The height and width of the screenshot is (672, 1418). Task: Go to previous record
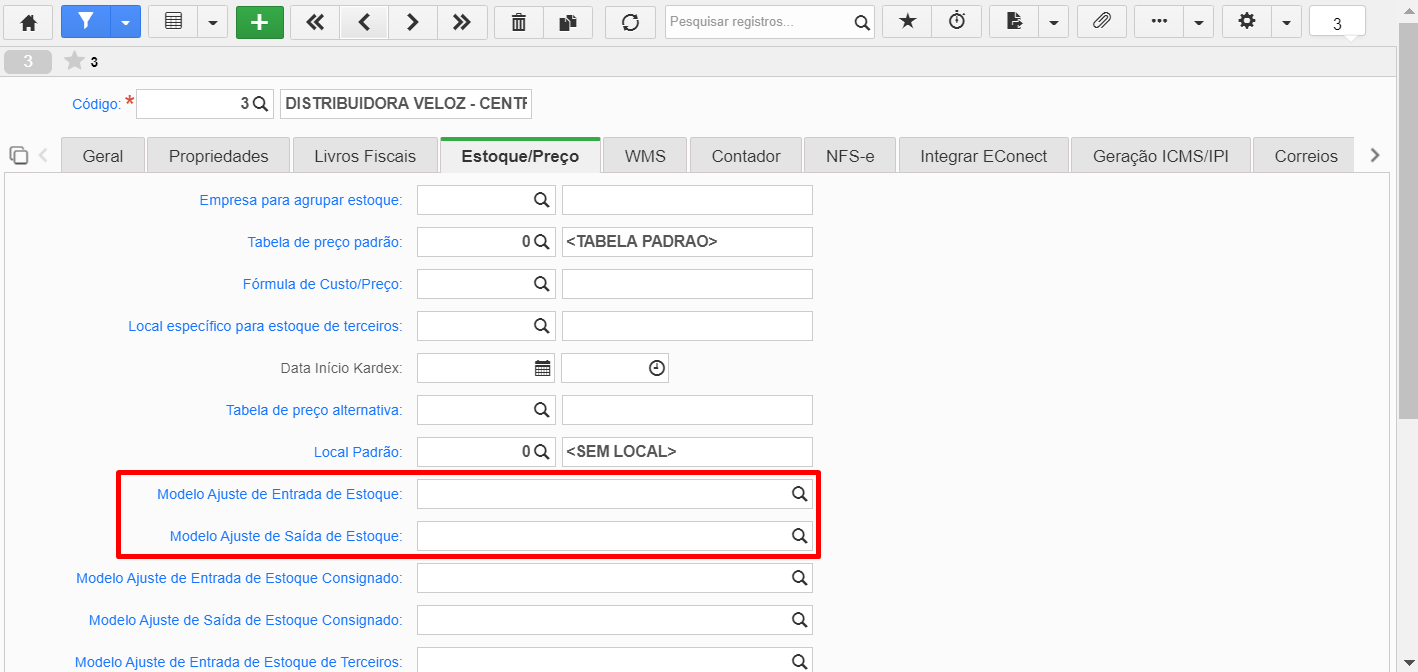click(x=364, y=22)
